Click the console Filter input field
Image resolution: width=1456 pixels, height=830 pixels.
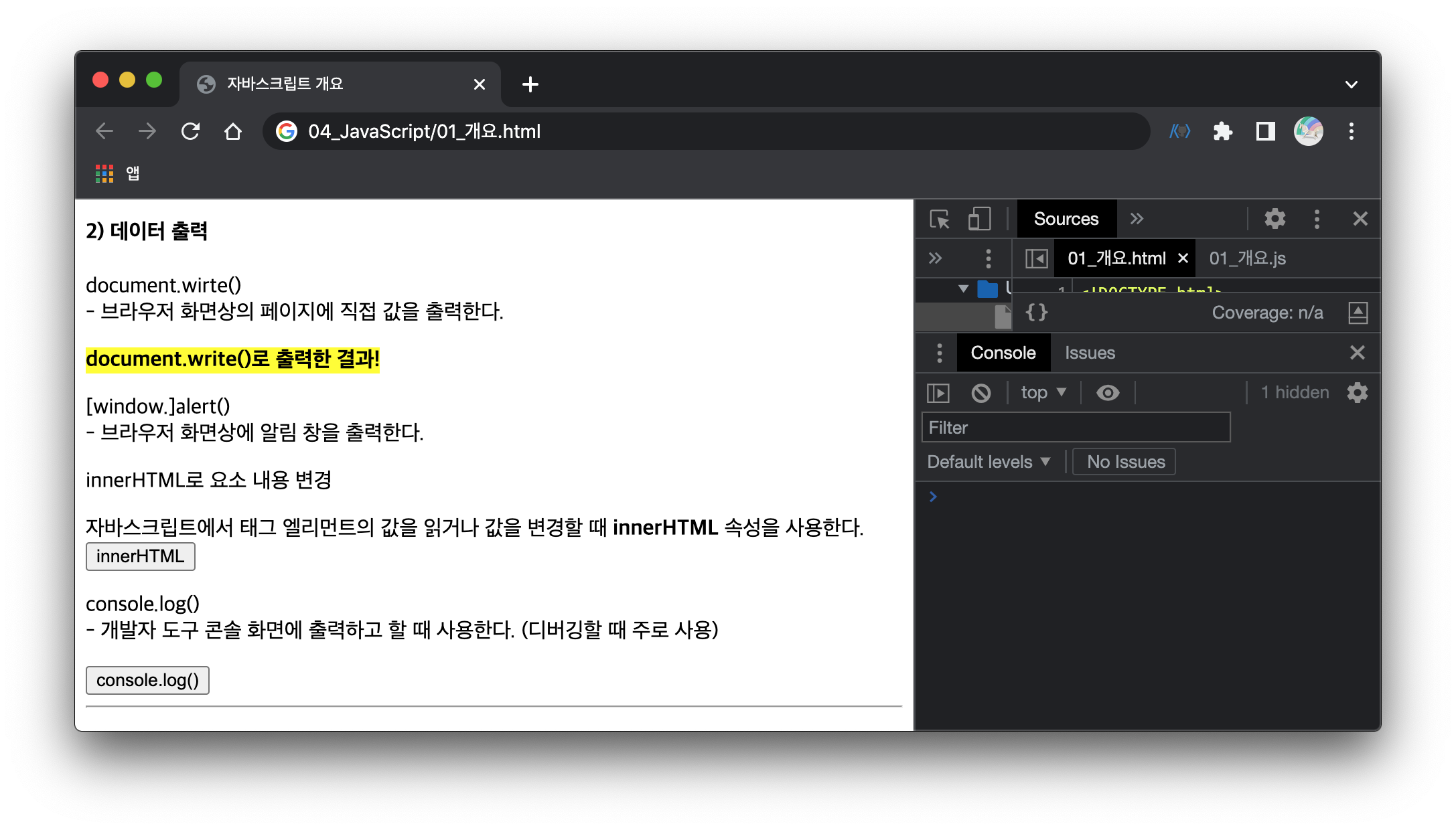[1076, 428]
